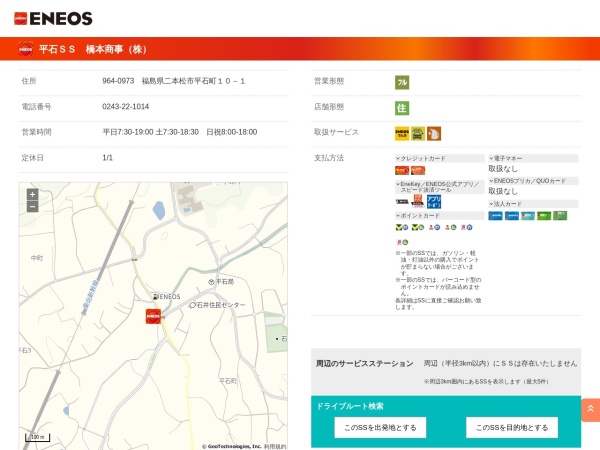Click このSSを出発地とする button
This screenshot has width=600, height=450.
(x=380, y=427)
